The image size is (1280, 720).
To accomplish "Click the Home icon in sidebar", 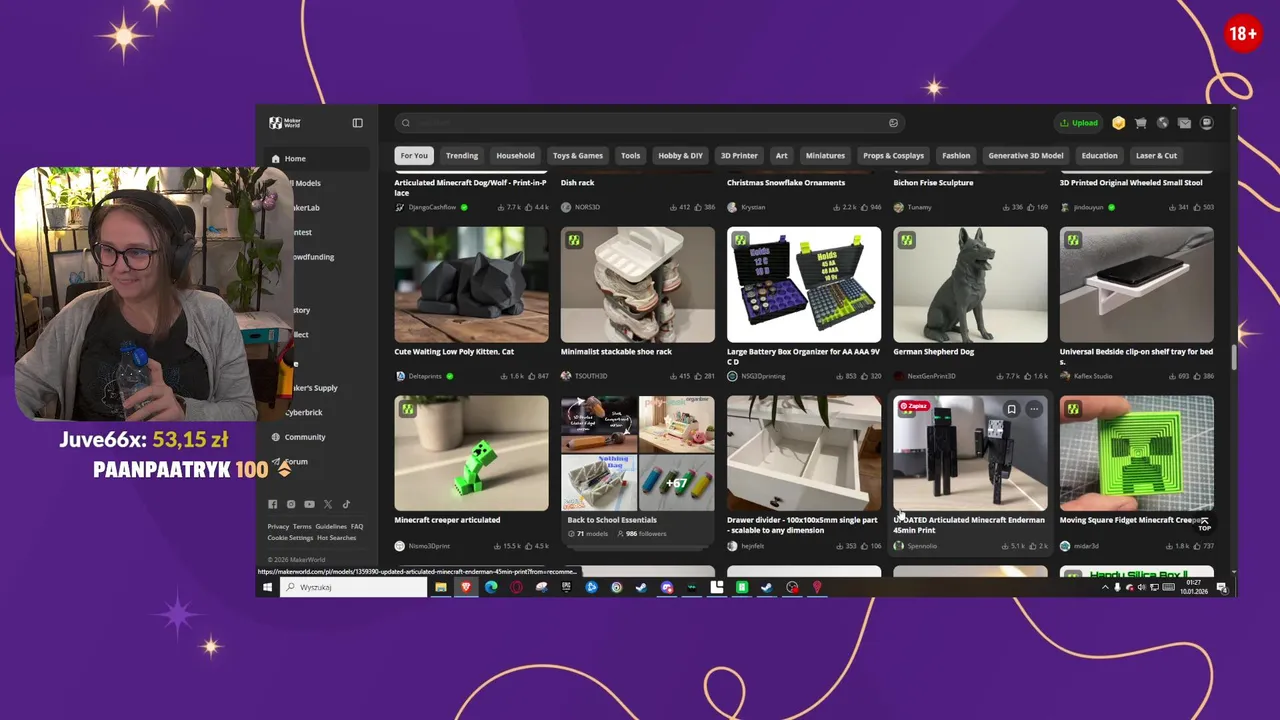I will point(275,159).
